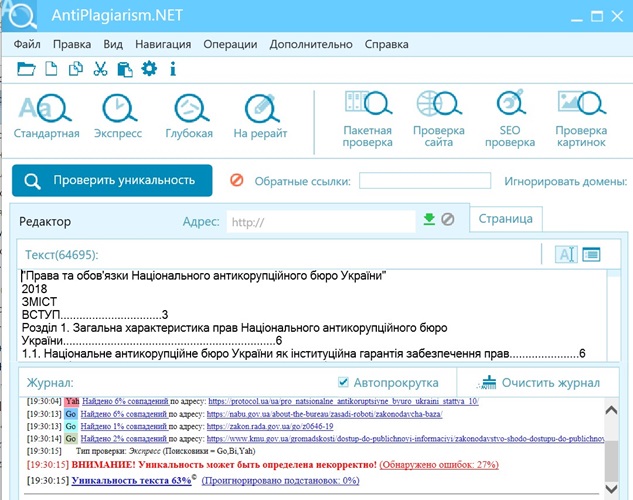The height and width of the screenshot is (500, 633).
Task: Open the Дополнительно menu
Action: coord(311,44)
